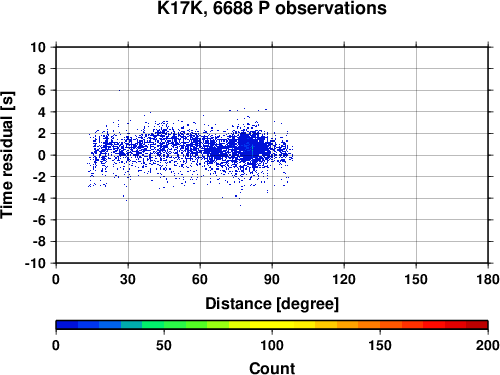Click the 'Distance [degree]' axis label

[x=272, y=304]
